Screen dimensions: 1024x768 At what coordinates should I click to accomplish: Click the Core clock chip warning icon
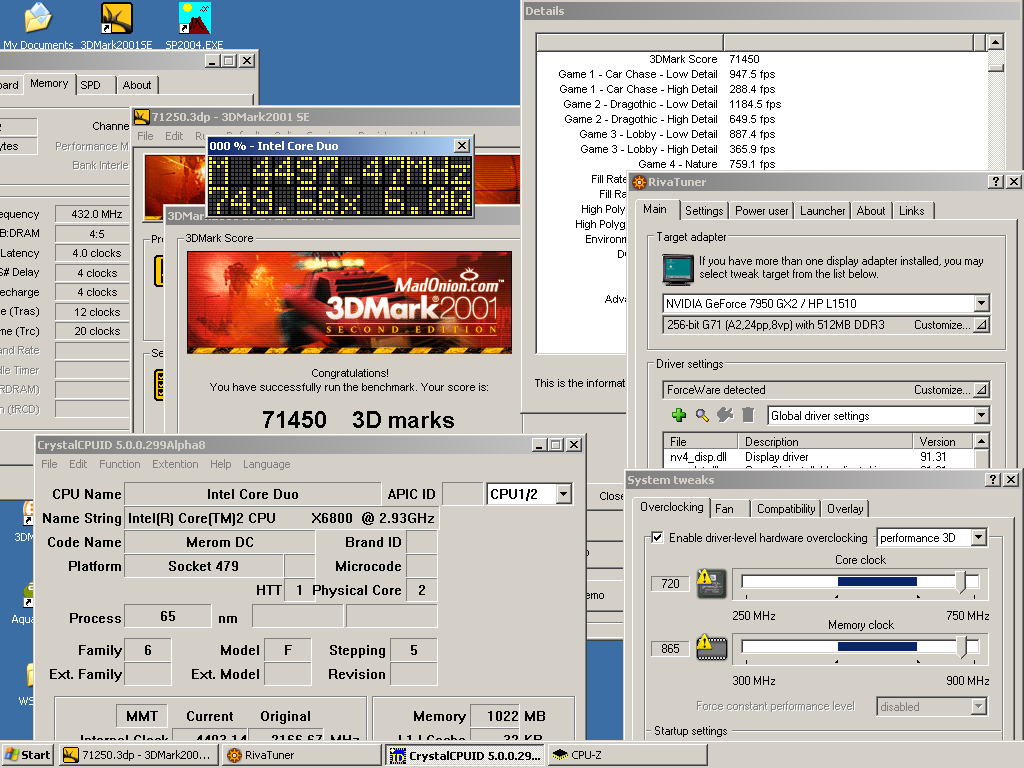tap(711, 583)
